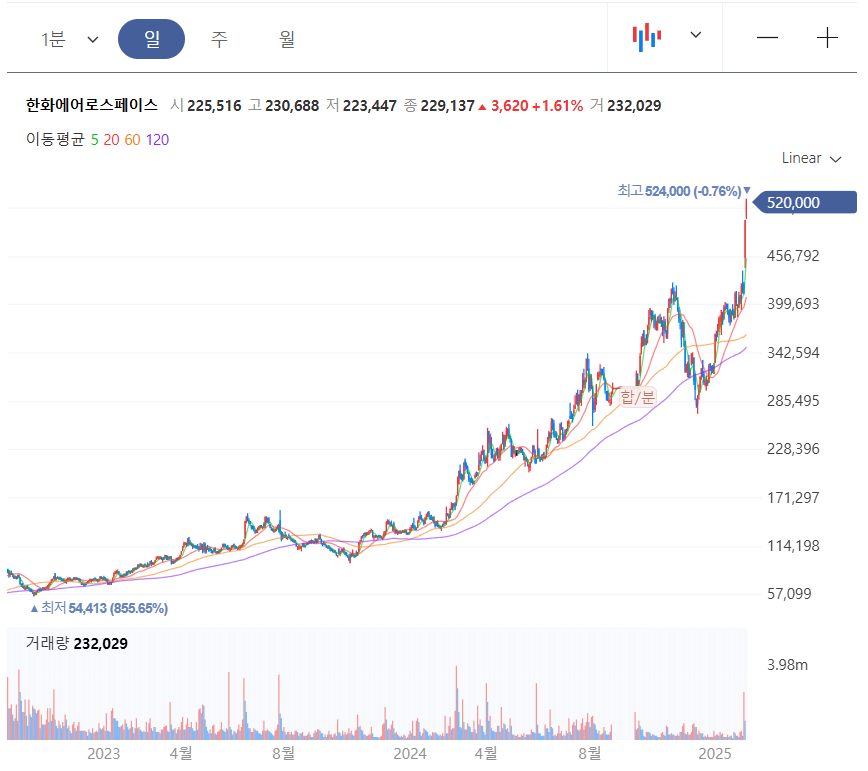868x771 pixels.
Task: Click the 합/분 event badge on chart
Action: click(x=637, y=397)
